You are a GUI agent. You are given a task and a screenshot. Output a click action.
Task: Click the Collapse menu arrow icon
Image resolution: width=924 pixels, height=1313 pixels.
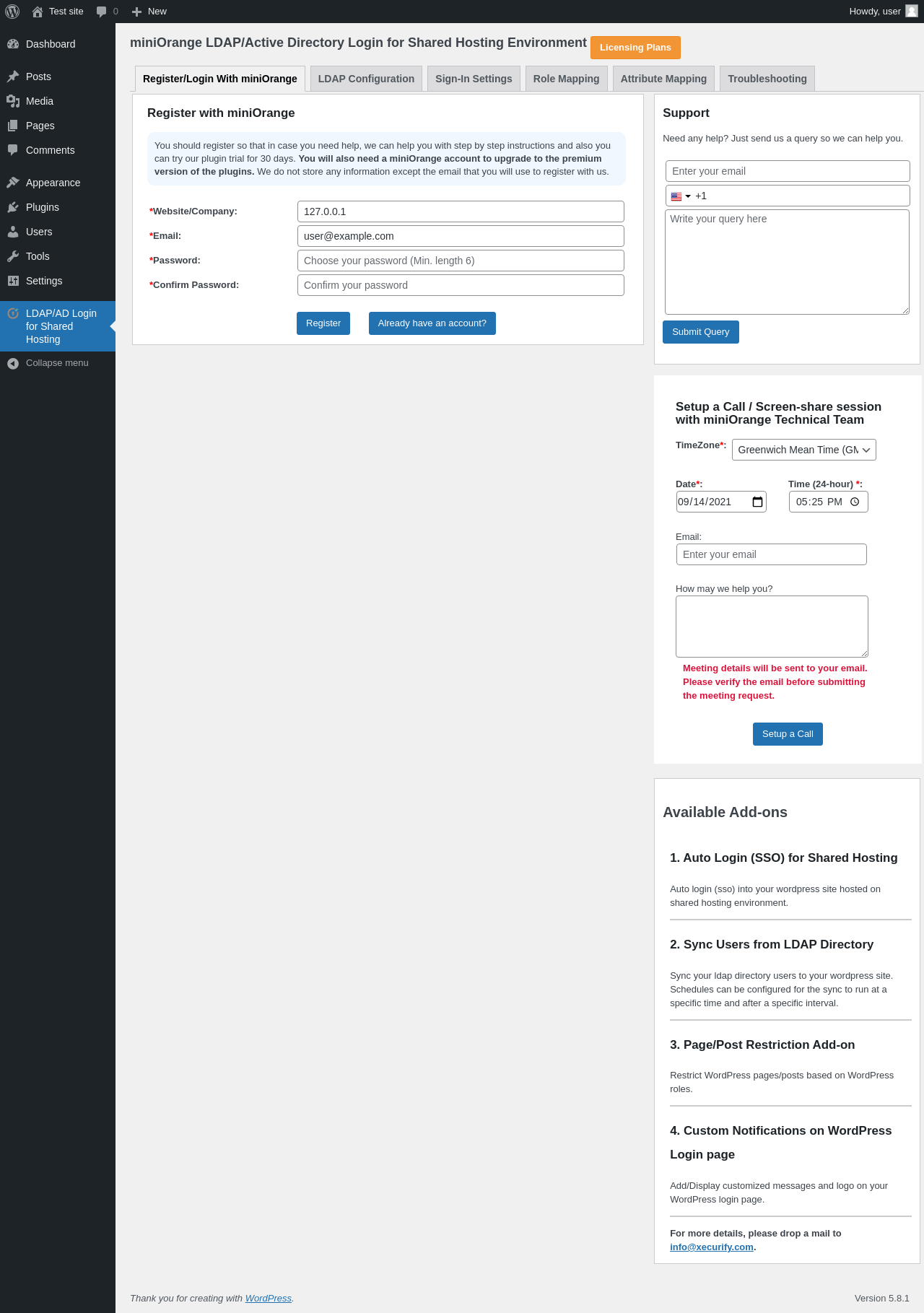13,363
